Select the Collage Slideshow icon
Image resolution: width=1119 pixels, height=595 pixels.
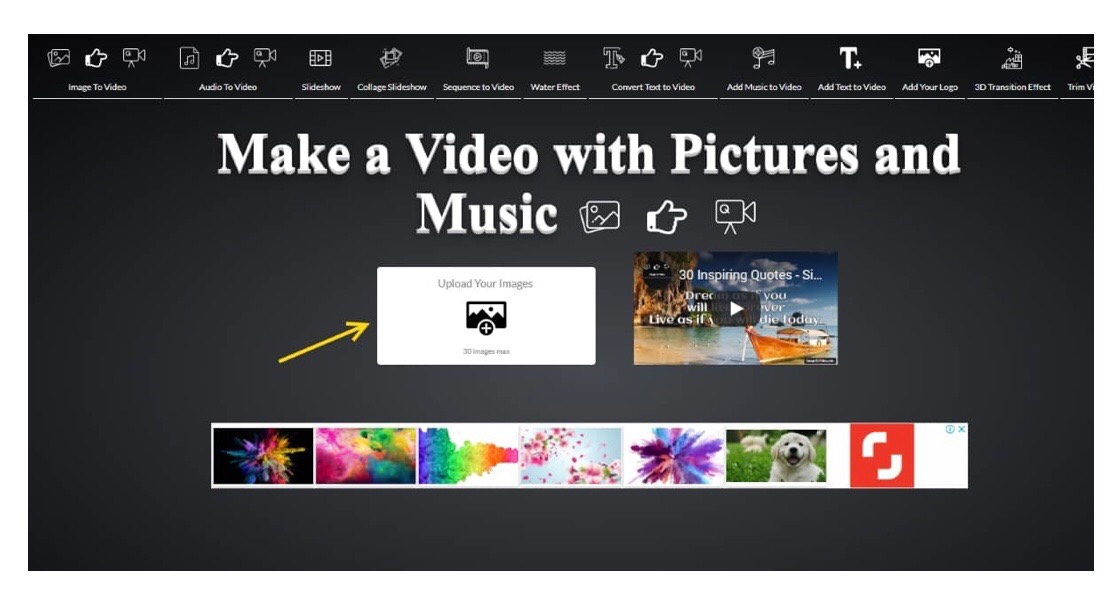click(x=391, y=59)
